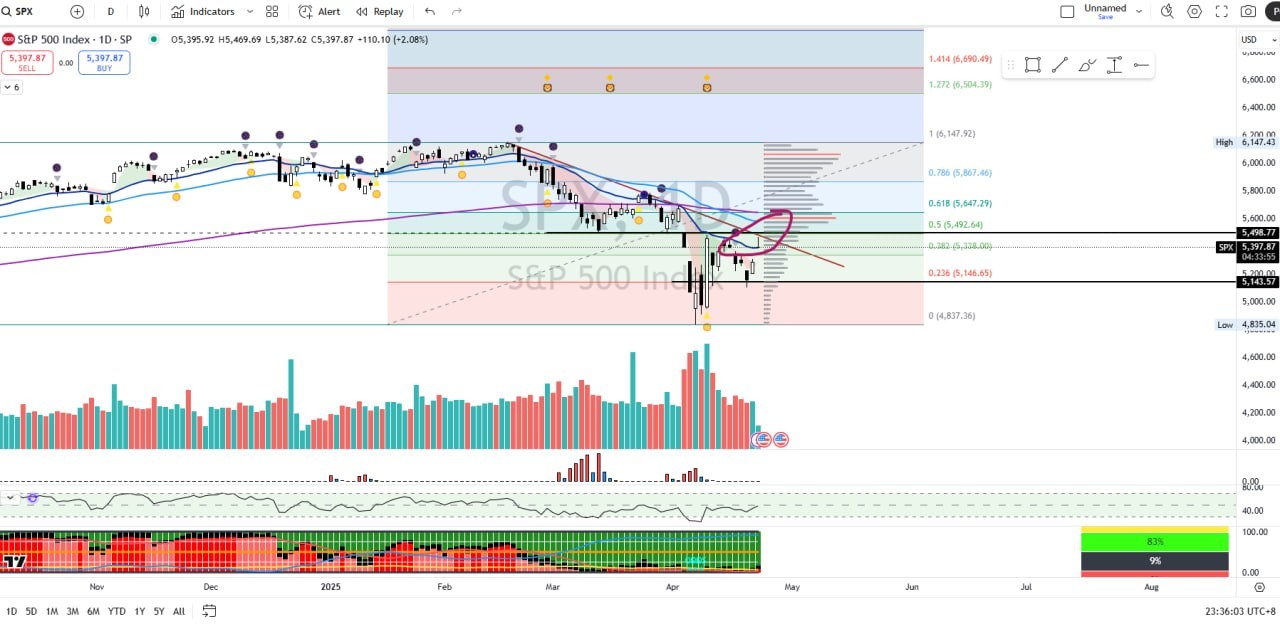The width and height of the screenshot is (1280, 624).
Task: Click the Unnamed layout name
Action: click(x=1105, y=8)
